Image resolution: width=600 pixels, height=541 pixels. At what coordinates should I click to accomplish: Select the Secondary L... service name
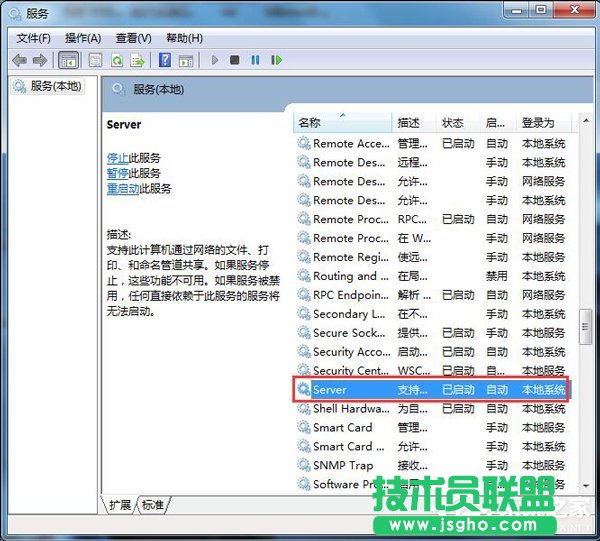point(349,314)
